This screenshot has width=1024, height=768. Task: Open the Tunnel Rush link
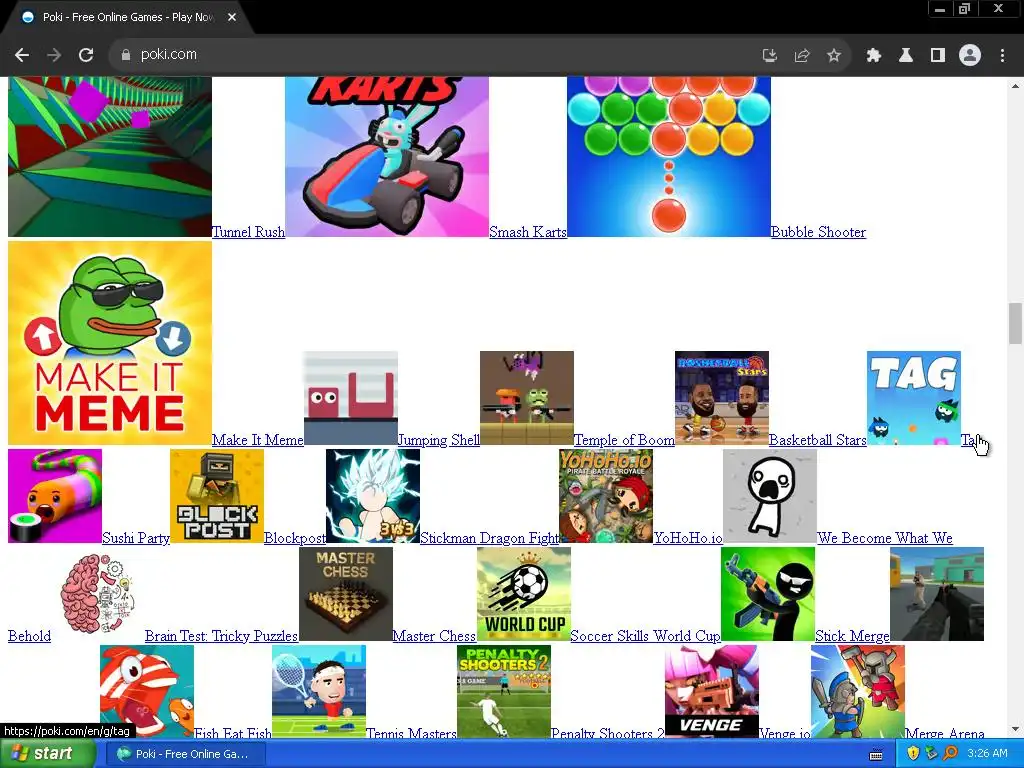248,232
